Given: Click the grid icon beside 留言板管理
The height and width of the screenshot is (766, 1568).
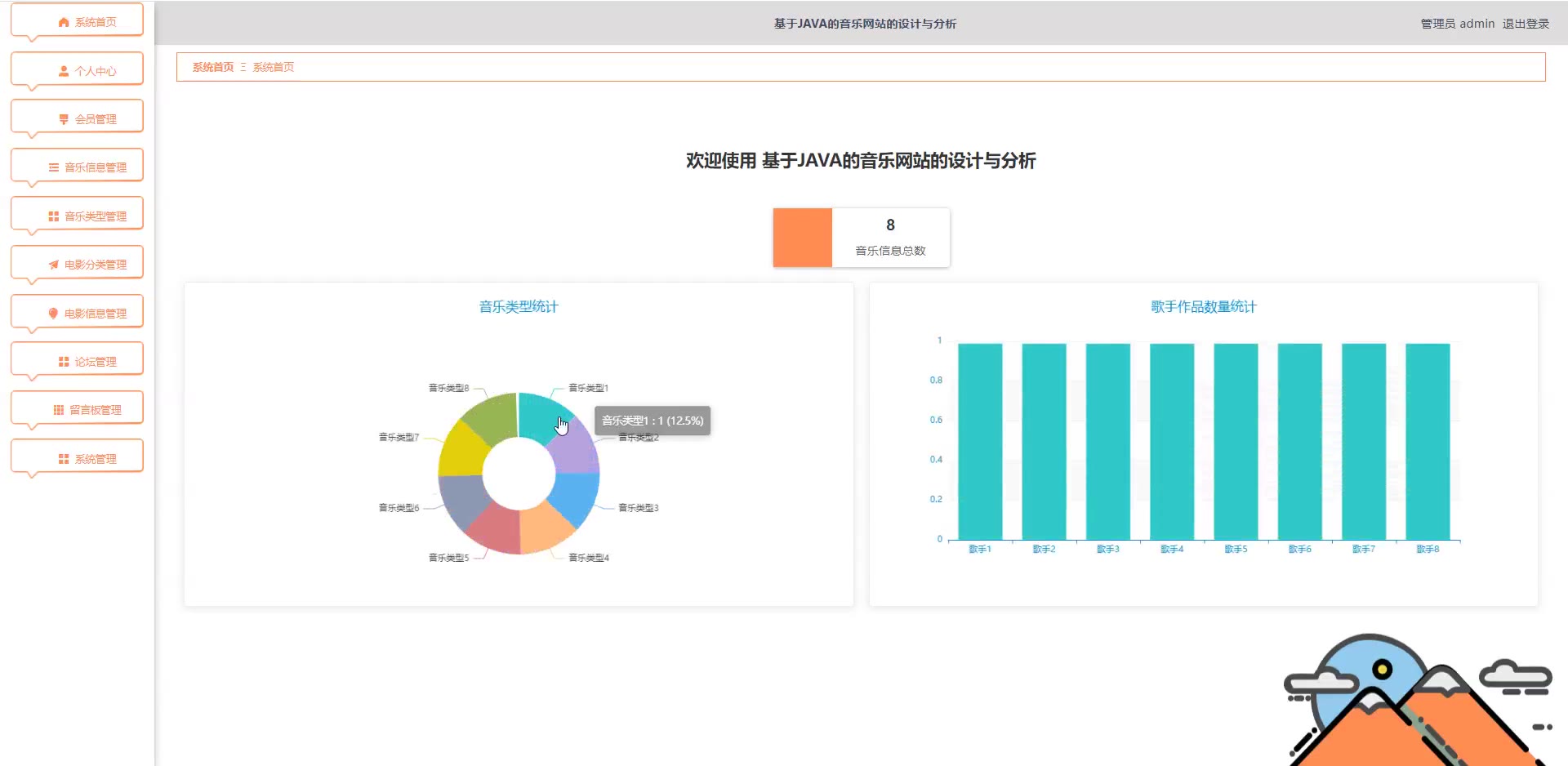Looking at the screenshot, I should [x=59, y=410].
